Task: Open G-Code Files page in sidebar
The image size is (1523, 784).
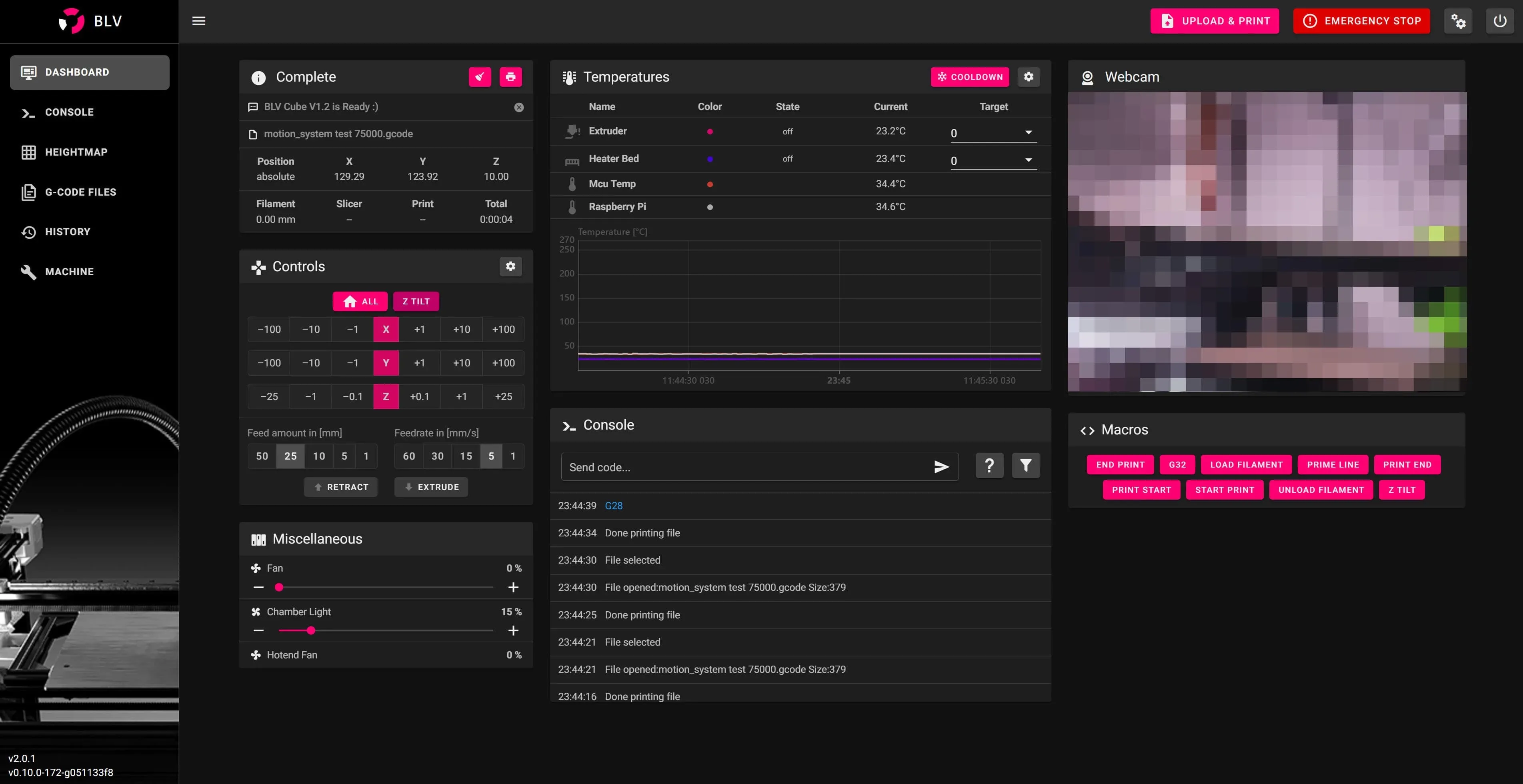Action: [x=90, y=192]
